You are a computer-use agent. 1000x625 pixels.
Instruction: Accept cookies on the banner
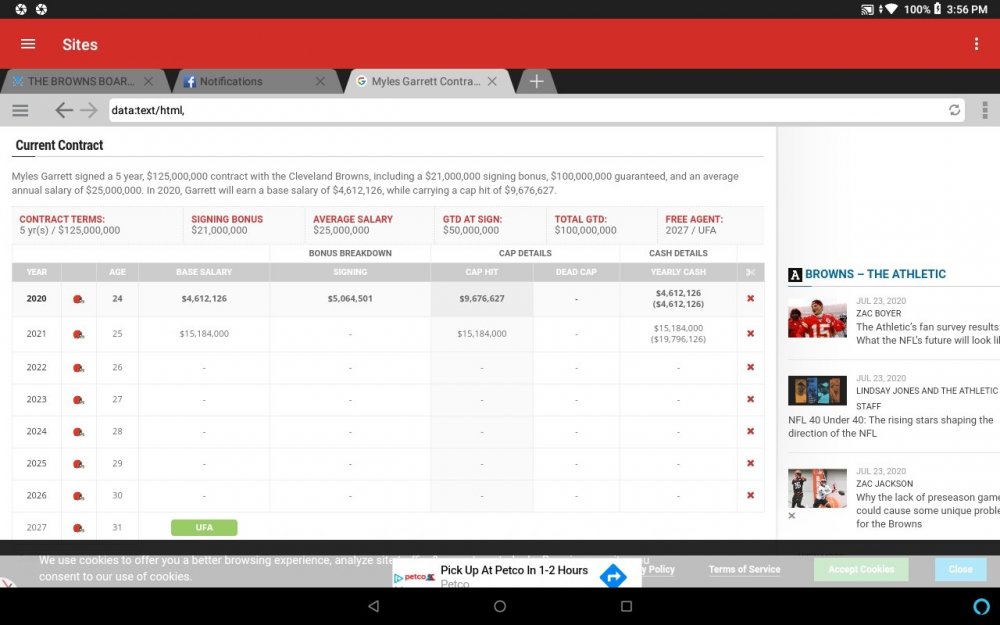point(861,570)
